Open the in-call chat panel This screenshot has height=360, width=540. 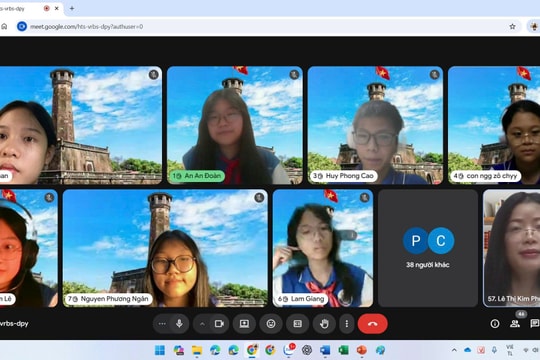(x=535, y=323)
